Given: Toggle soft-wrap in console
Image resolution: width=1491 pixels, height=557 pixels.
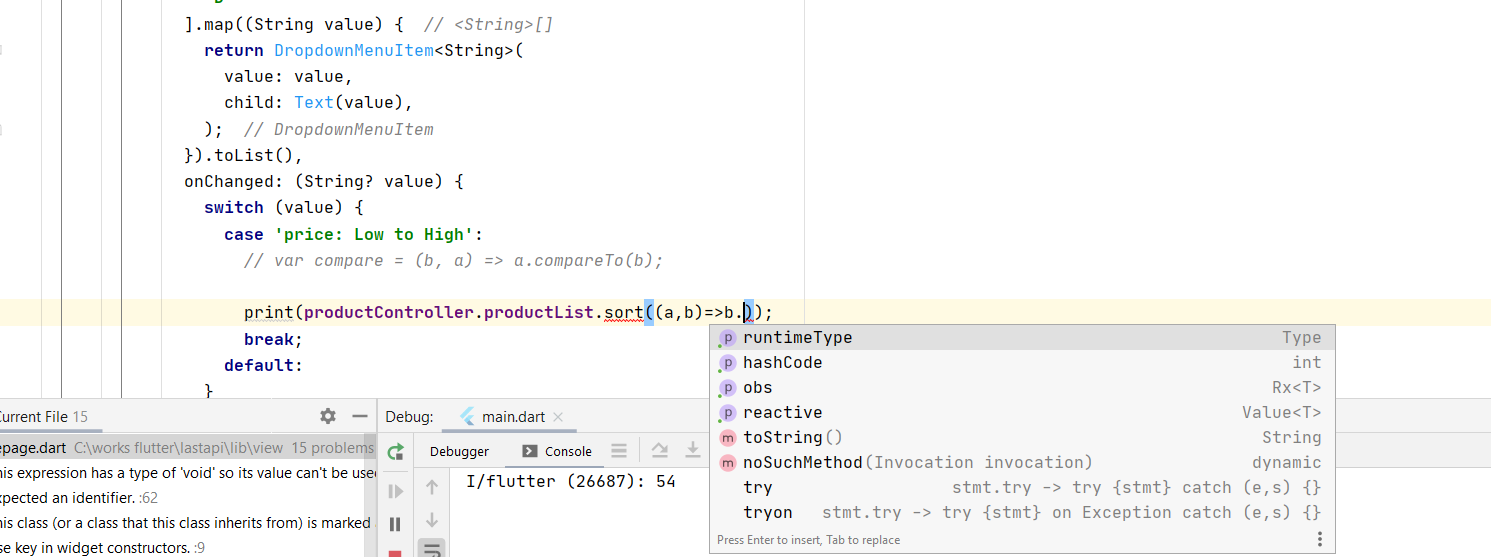Looking at the screenshot, I should (x=432, y=549).
